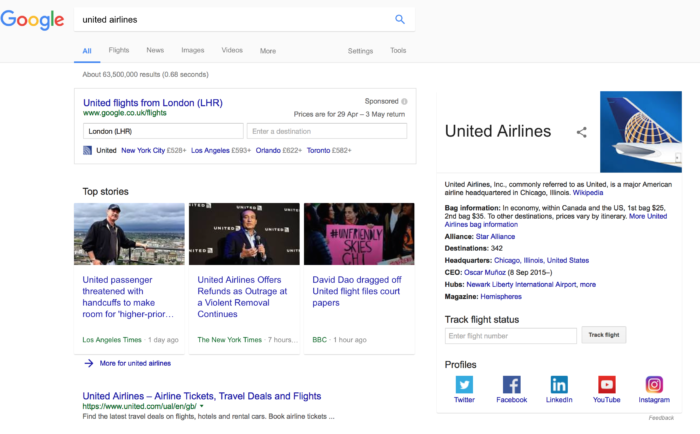Switch to the News tab

coord(155,50)
